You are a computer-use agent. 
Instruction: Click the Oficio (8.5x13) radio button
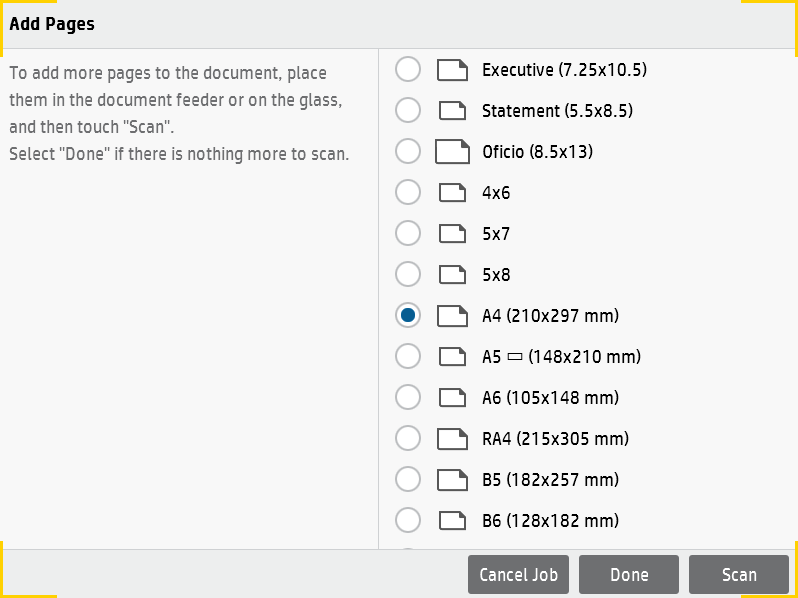[x=408, y=152]
